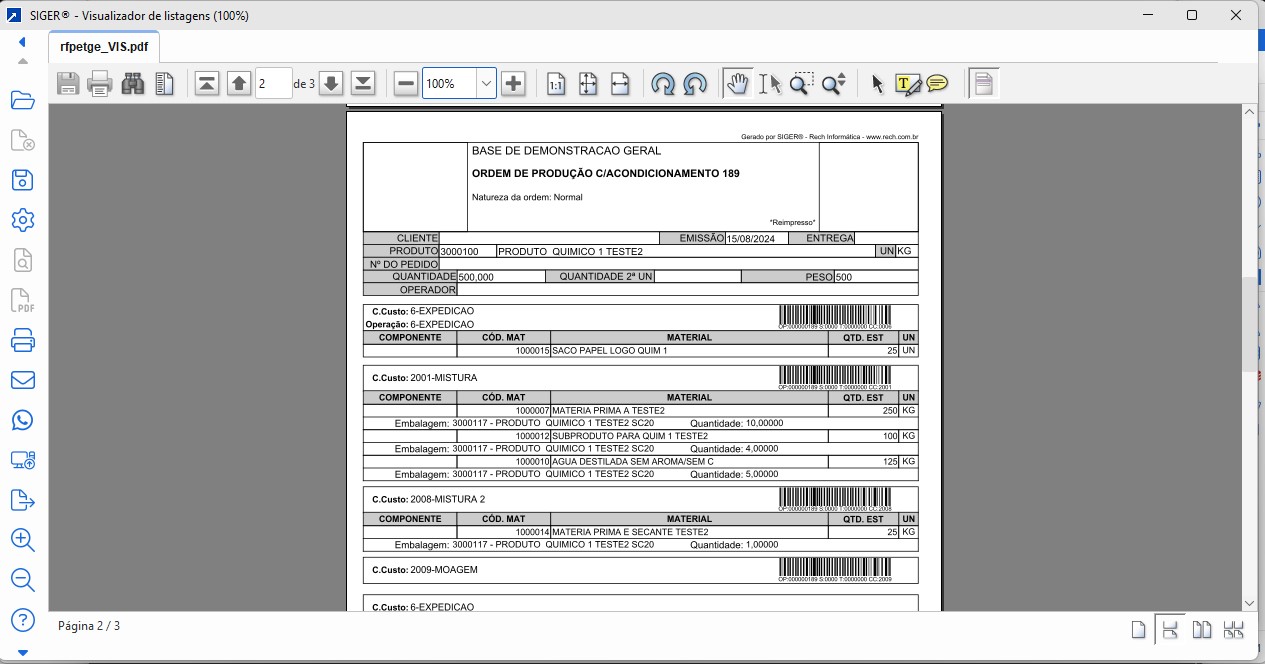This screenshot has width=1265, height=664.
Task: Fit the page to window width
Action: pyautogui.click(x=620, y=83)
